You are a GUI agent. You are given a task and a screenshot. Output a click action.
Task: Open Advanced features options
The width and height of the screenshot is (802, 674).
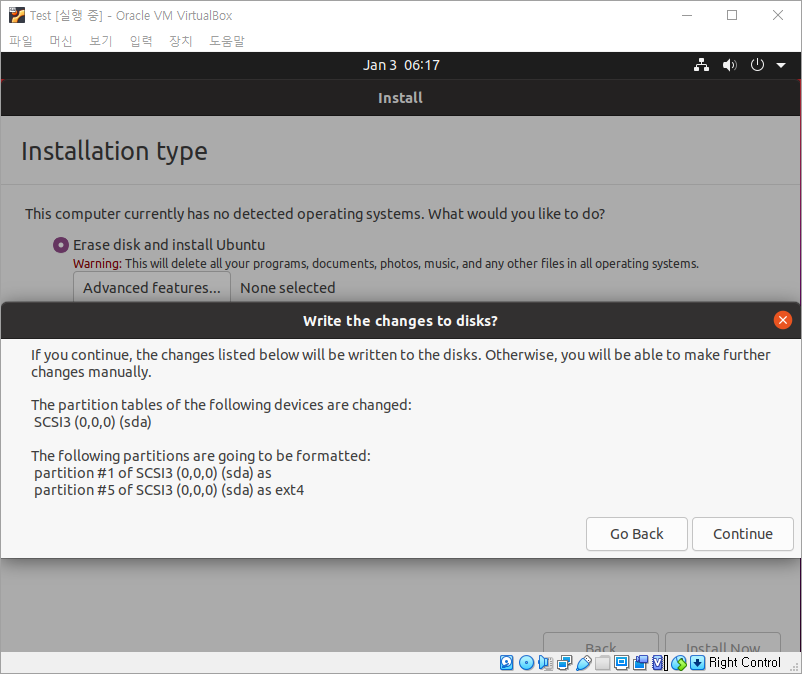point(152,288)
